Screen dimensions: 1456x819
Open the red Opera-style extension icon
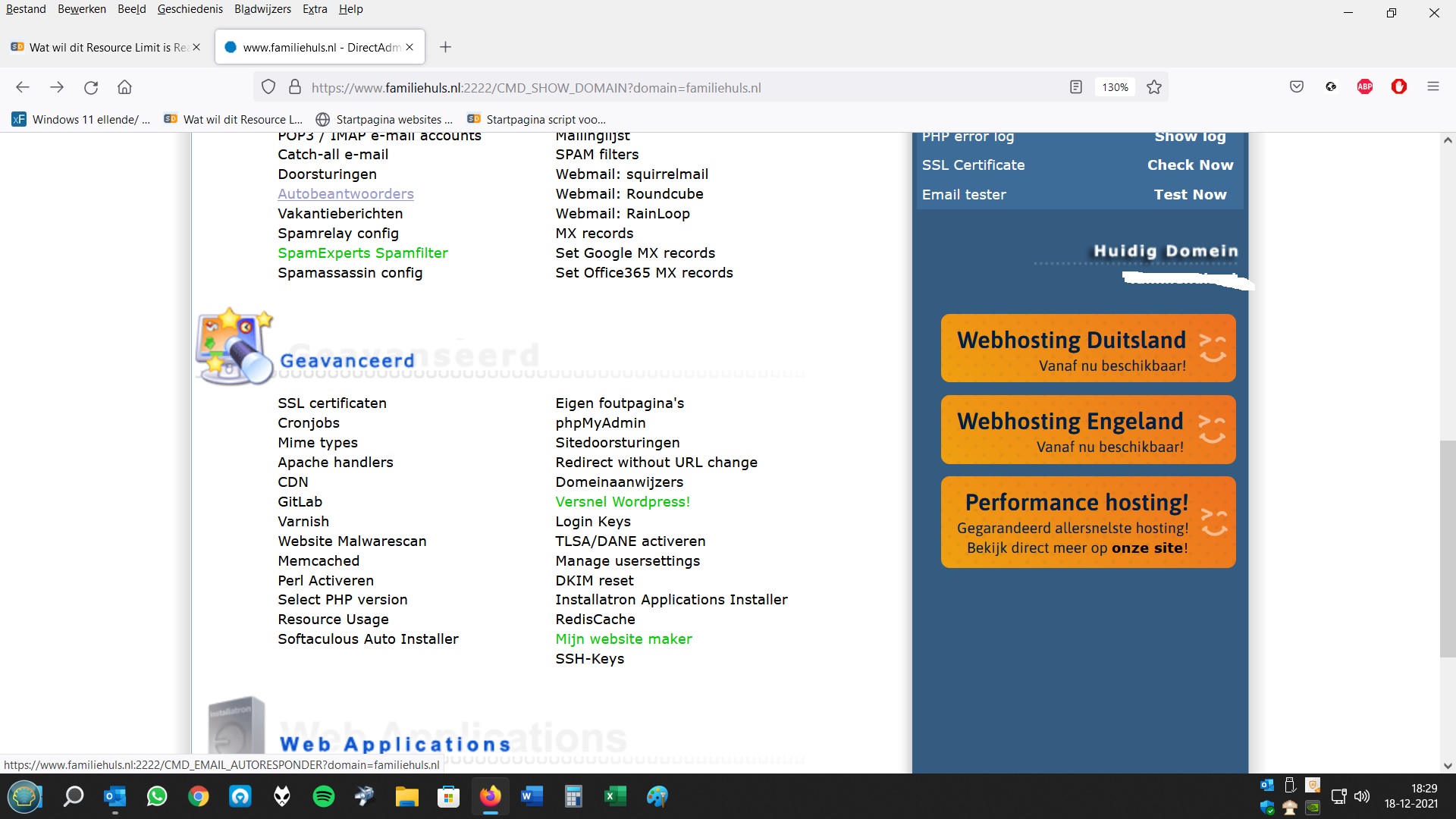coord(1399,87)
